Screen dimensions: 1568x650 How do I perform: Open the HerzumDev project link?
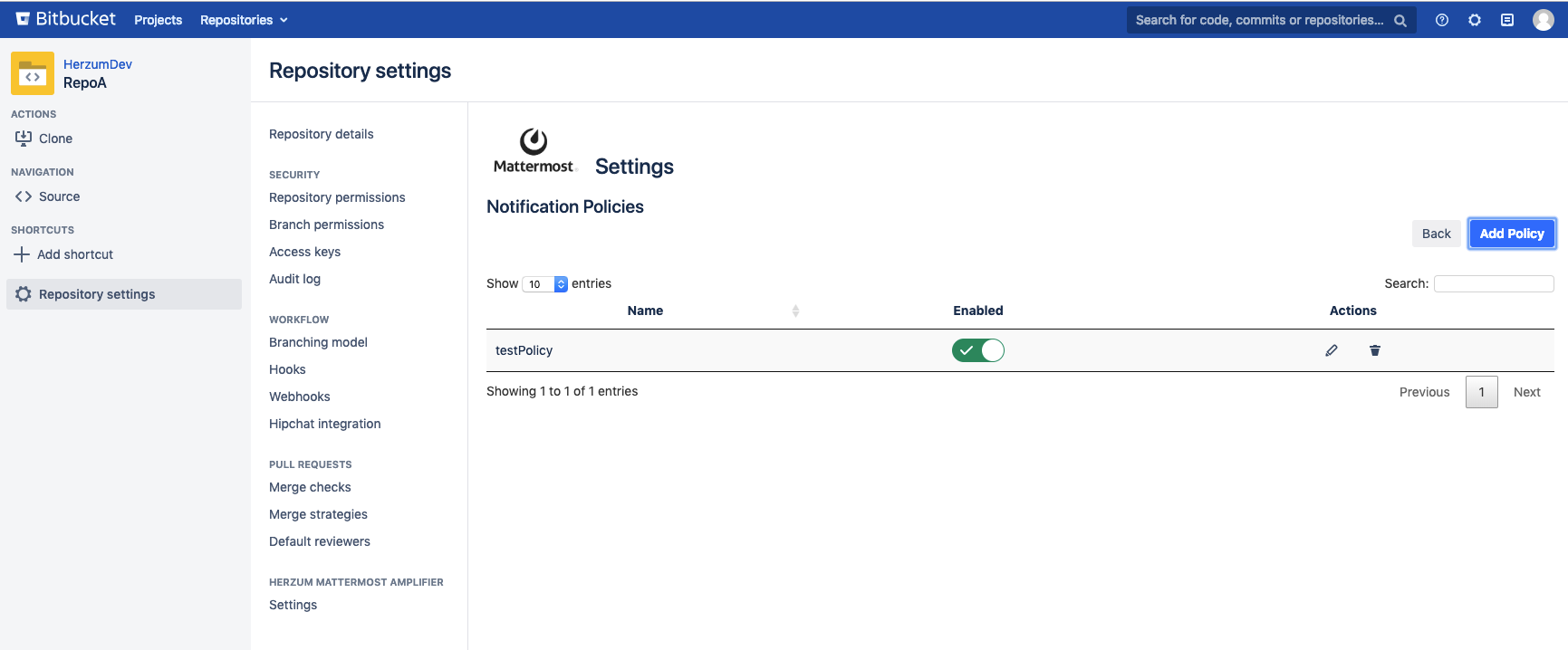click(x=98, y=64)
